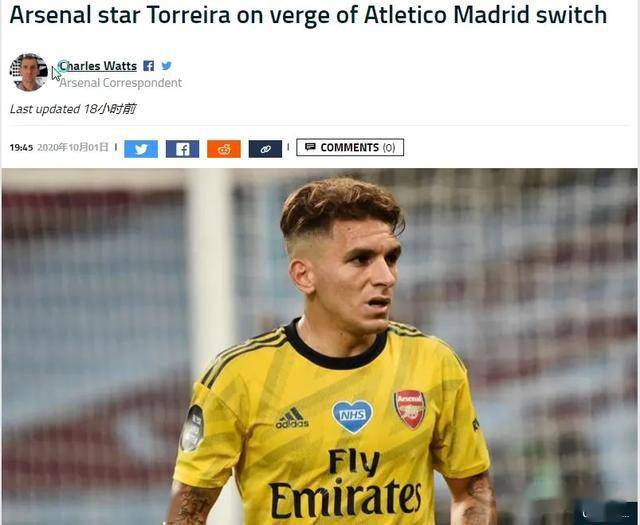This screenshot has width=640, height=525.
Task: Click the speech bubble icon in Comments
Action: click(x=310, y=147)
